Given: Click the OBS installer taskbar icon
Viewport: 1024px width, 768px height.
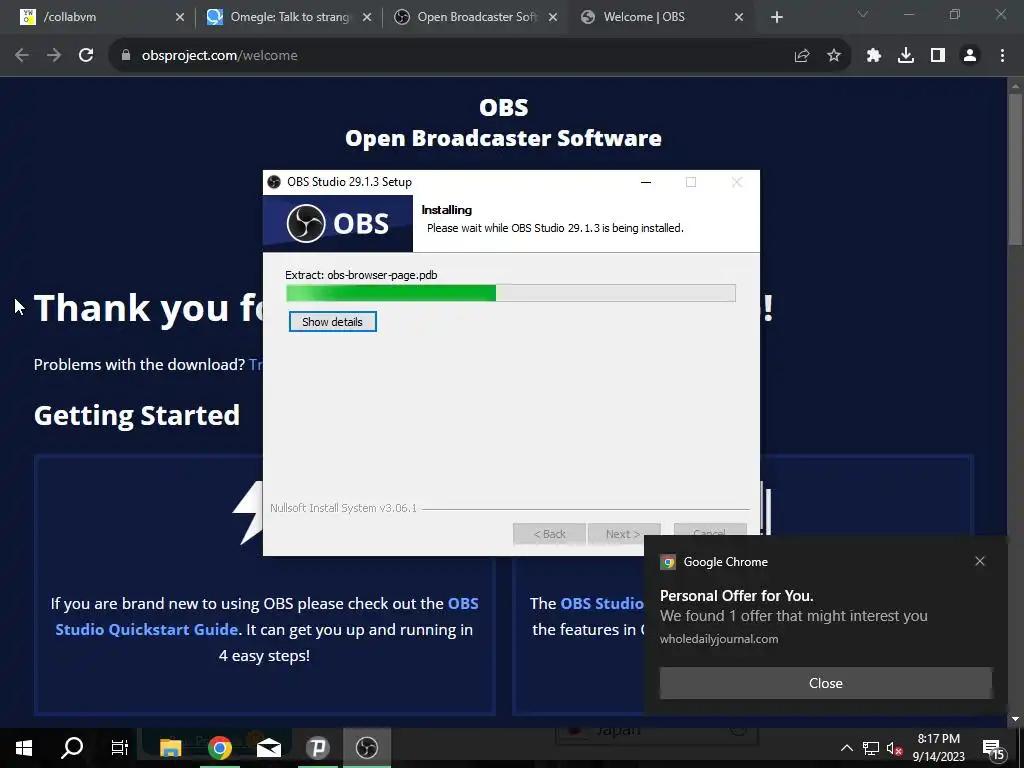Looking at the screenshot, I should [367, 748].
